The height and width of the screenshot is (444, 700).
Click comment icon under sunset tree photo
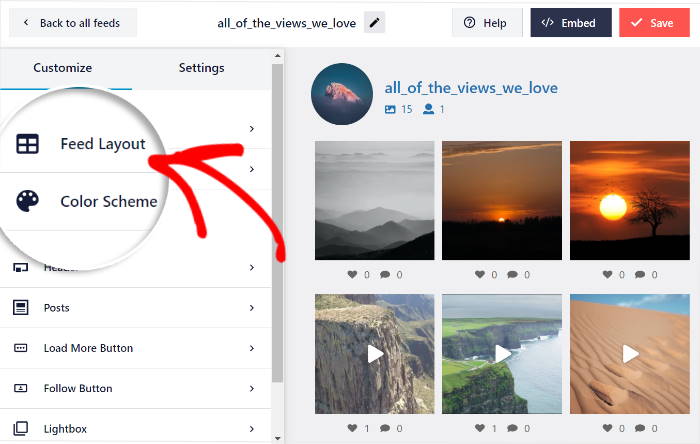[640, 275]
